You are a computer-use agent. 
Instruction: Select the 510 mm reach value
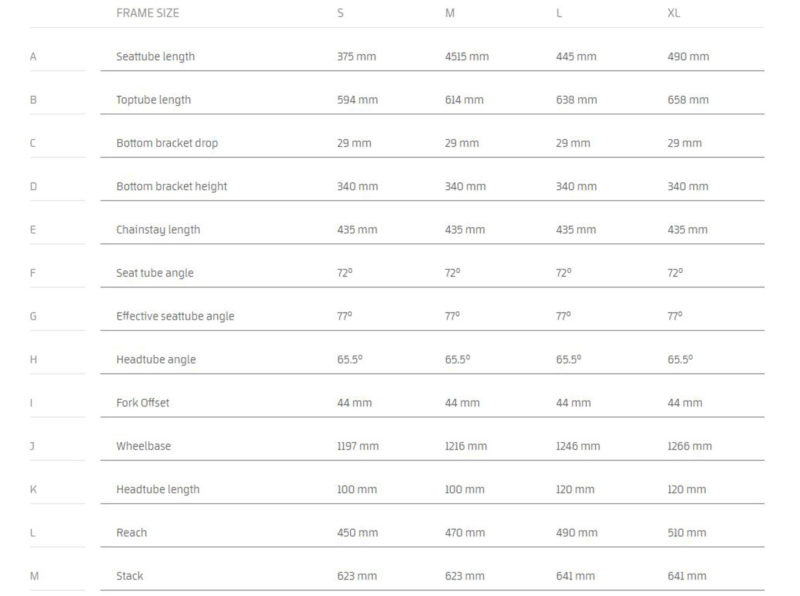[x=688, y=533]
